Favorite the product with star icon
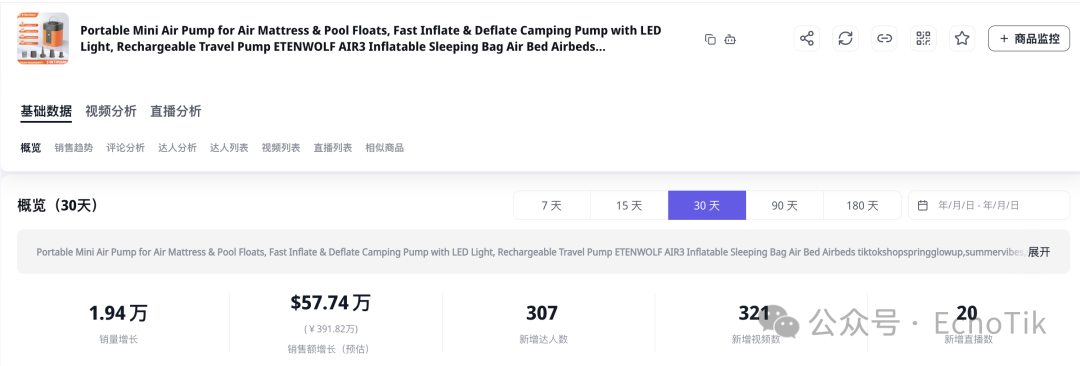1080x366 pixels. (962, 39)
